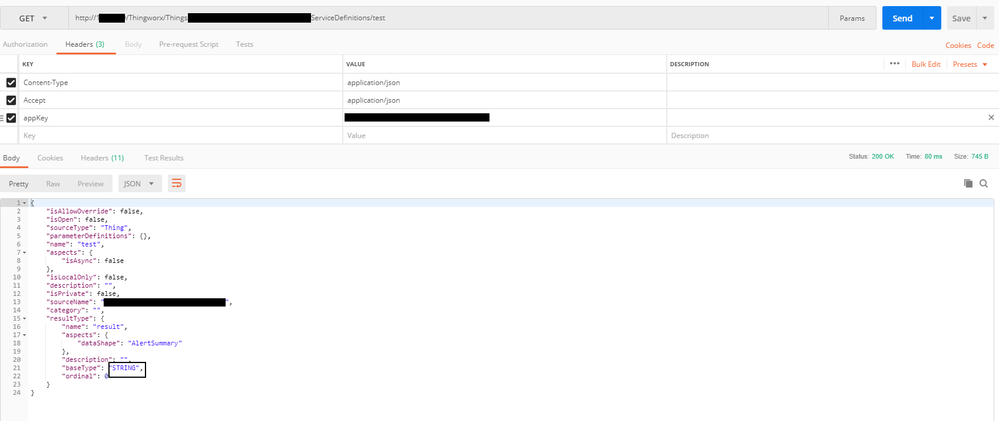Delete the appKey header row
The image size is (999, 421).
tap(991, 118)
